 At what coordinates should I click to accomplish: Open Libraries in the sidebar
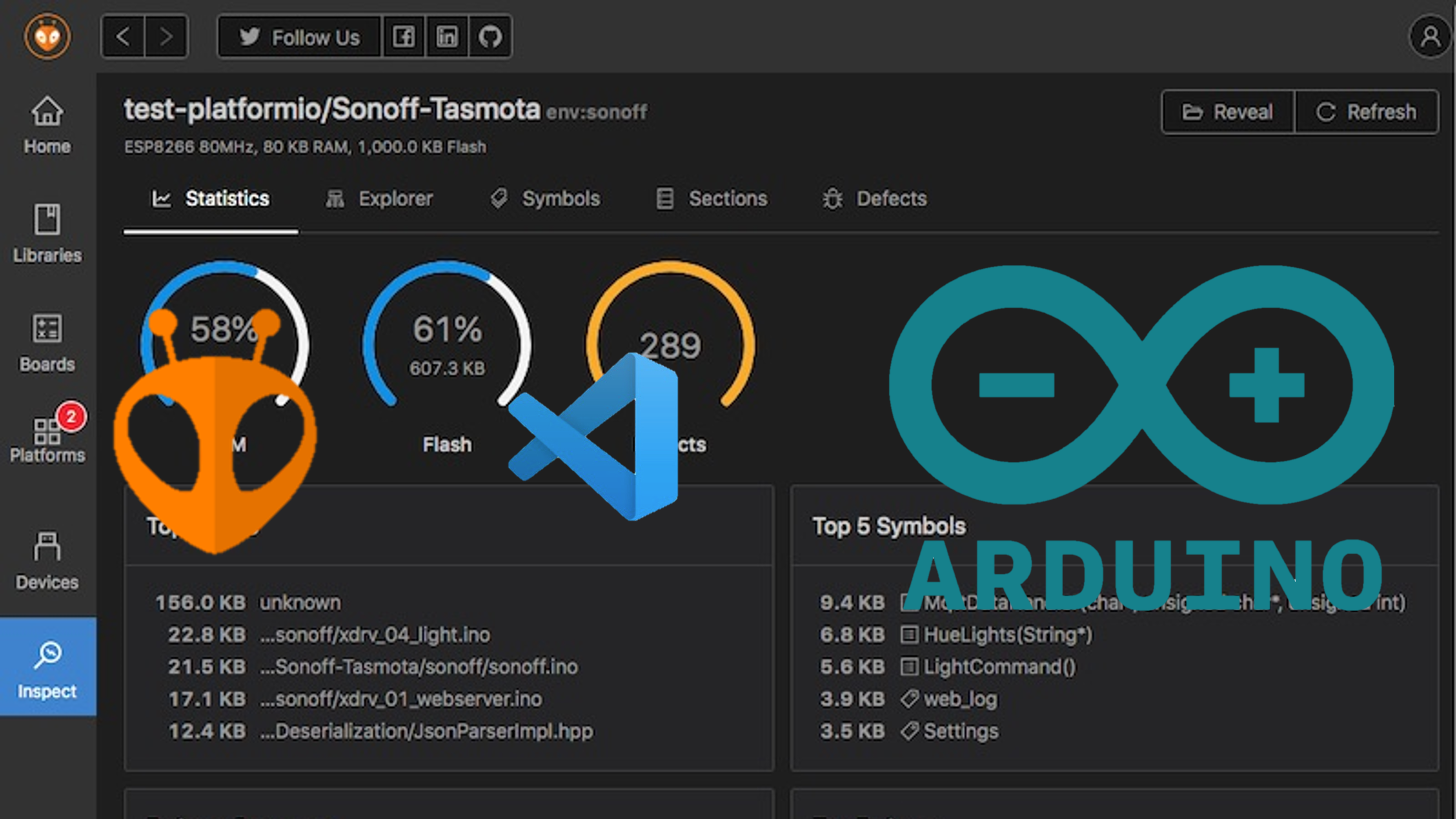pyautogui.click(x=48, y=234)
